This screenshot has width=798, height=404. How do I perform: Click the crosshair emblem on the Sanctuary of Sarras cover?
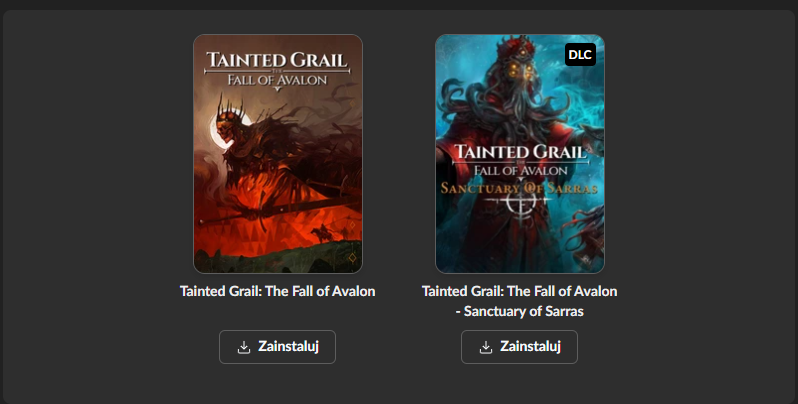[x=519, y=206]
